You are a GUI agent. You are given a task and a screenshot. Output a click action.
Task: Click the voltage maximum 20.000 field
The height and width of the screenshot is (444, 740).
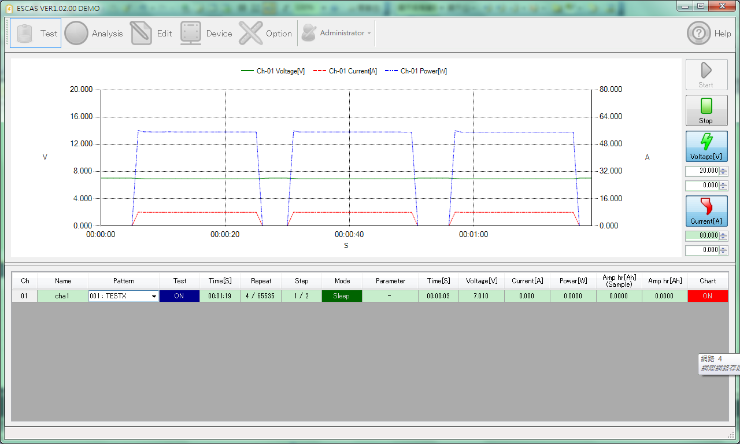pos(699,171)
